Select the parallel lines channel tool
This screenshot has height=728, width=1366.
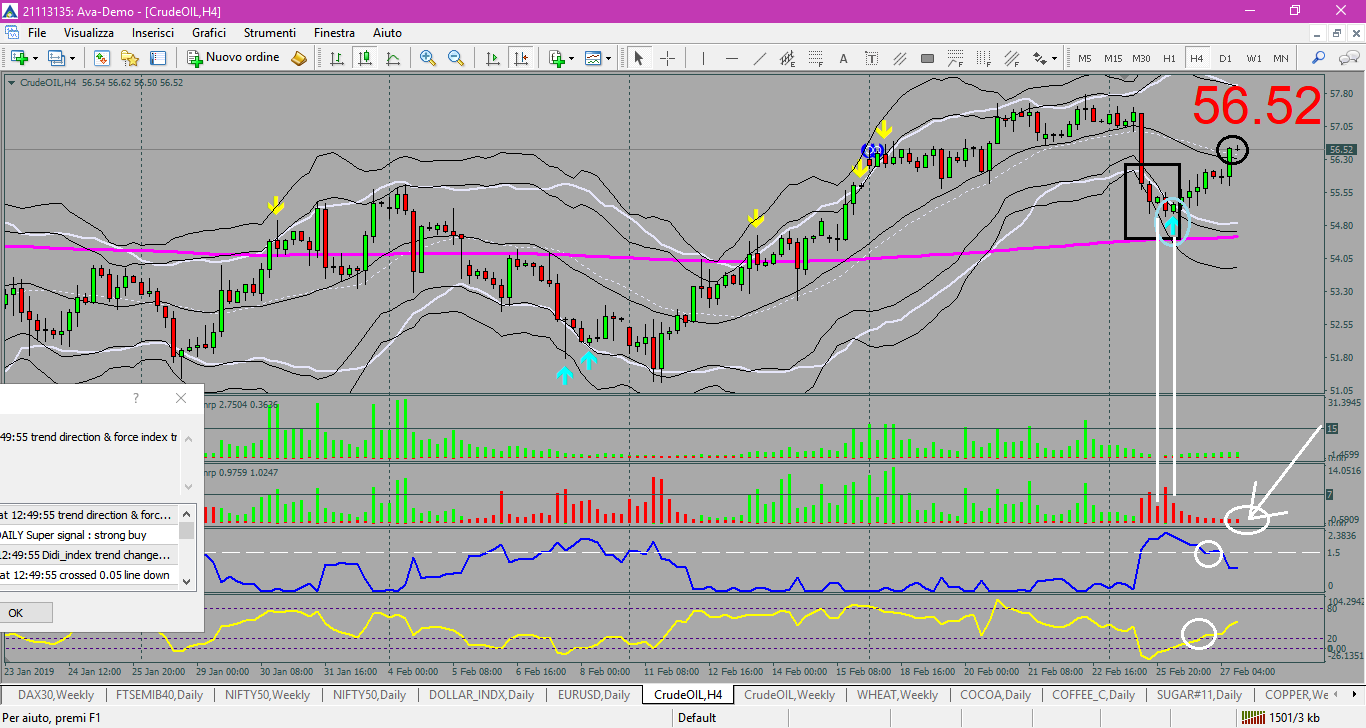[x=899, y=58]
